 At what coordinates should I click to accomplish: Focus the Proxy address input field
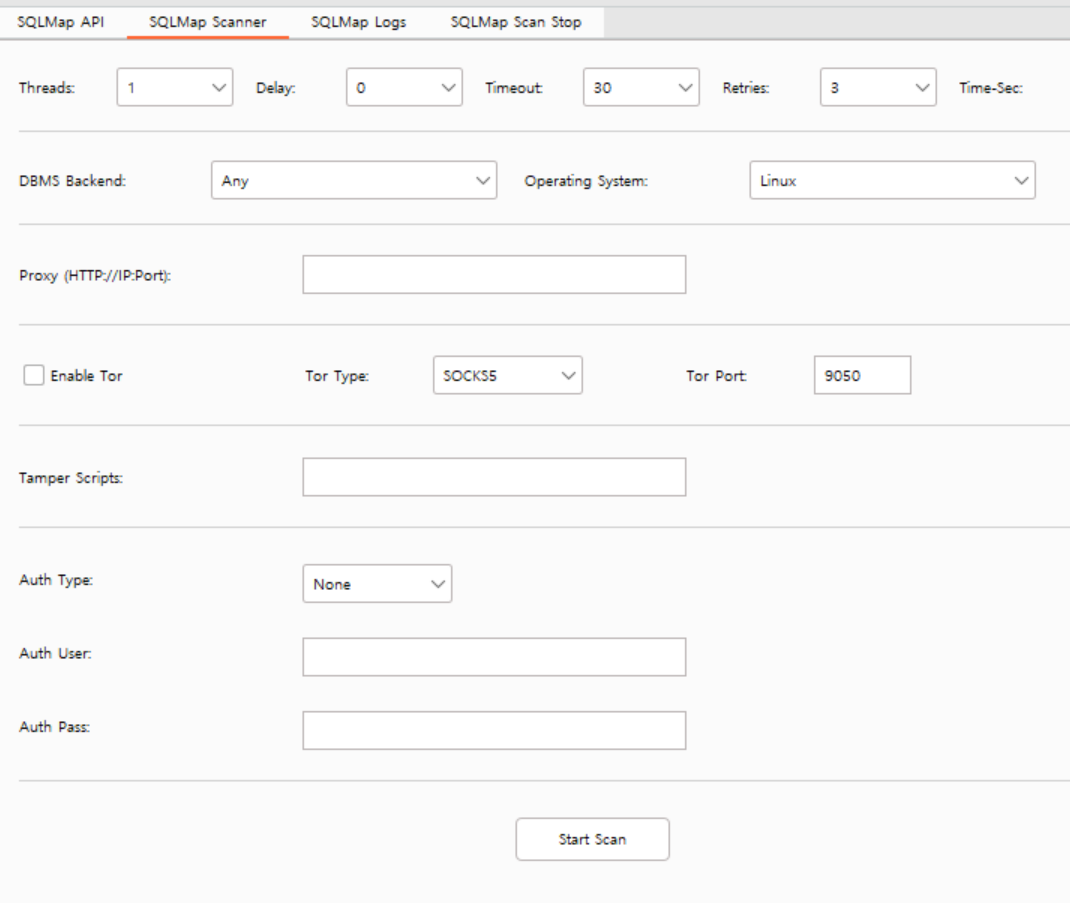(494, 274)
